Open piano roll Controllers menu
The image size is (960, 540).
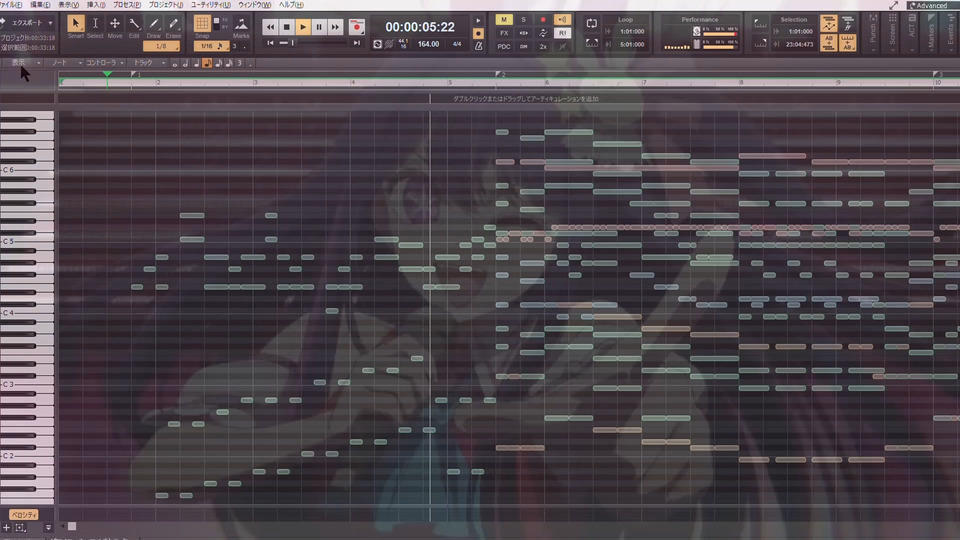[104, 63]
